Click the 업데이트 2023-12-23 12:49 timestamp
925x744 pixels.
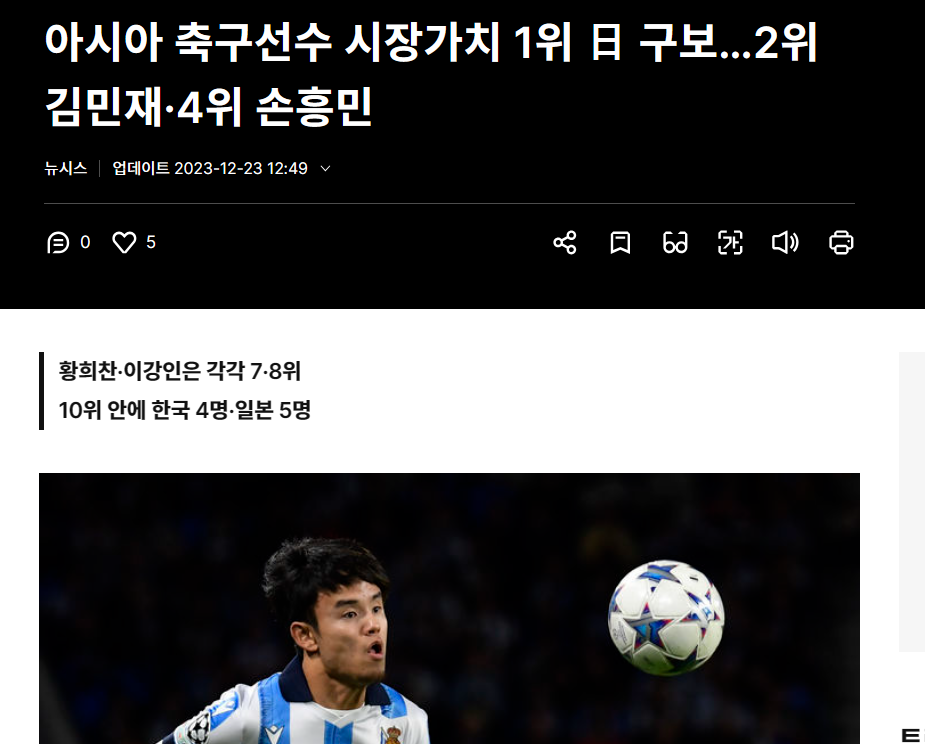pos(210,168)
